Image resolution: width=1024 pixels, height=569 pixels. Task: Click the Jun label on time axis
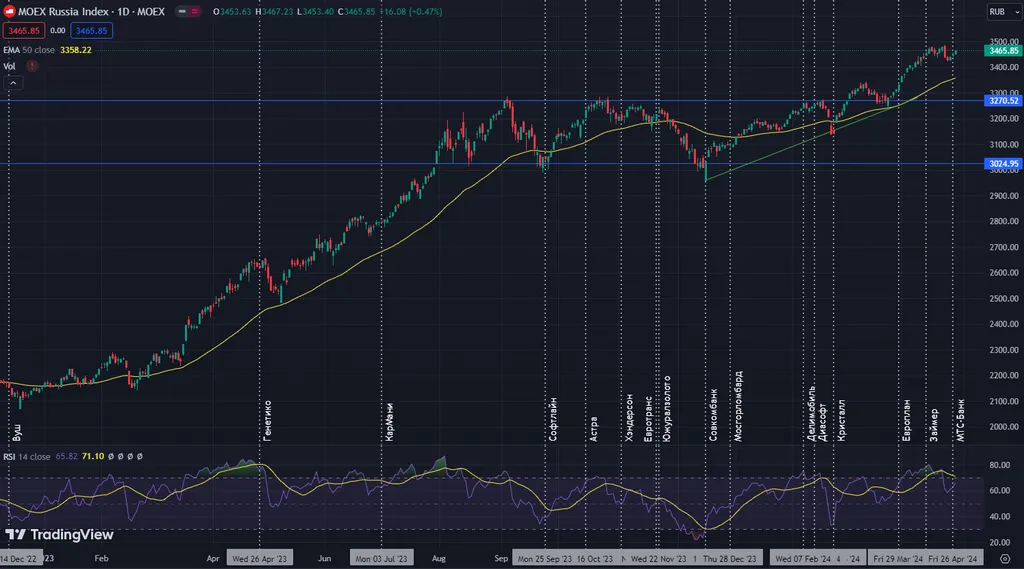(x=325, y=559)
